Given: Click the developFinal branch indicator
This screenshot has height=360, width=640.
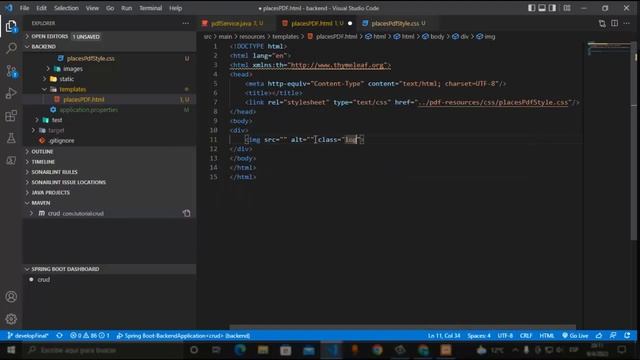Looking at the screenshot, I should pos(28,336).
